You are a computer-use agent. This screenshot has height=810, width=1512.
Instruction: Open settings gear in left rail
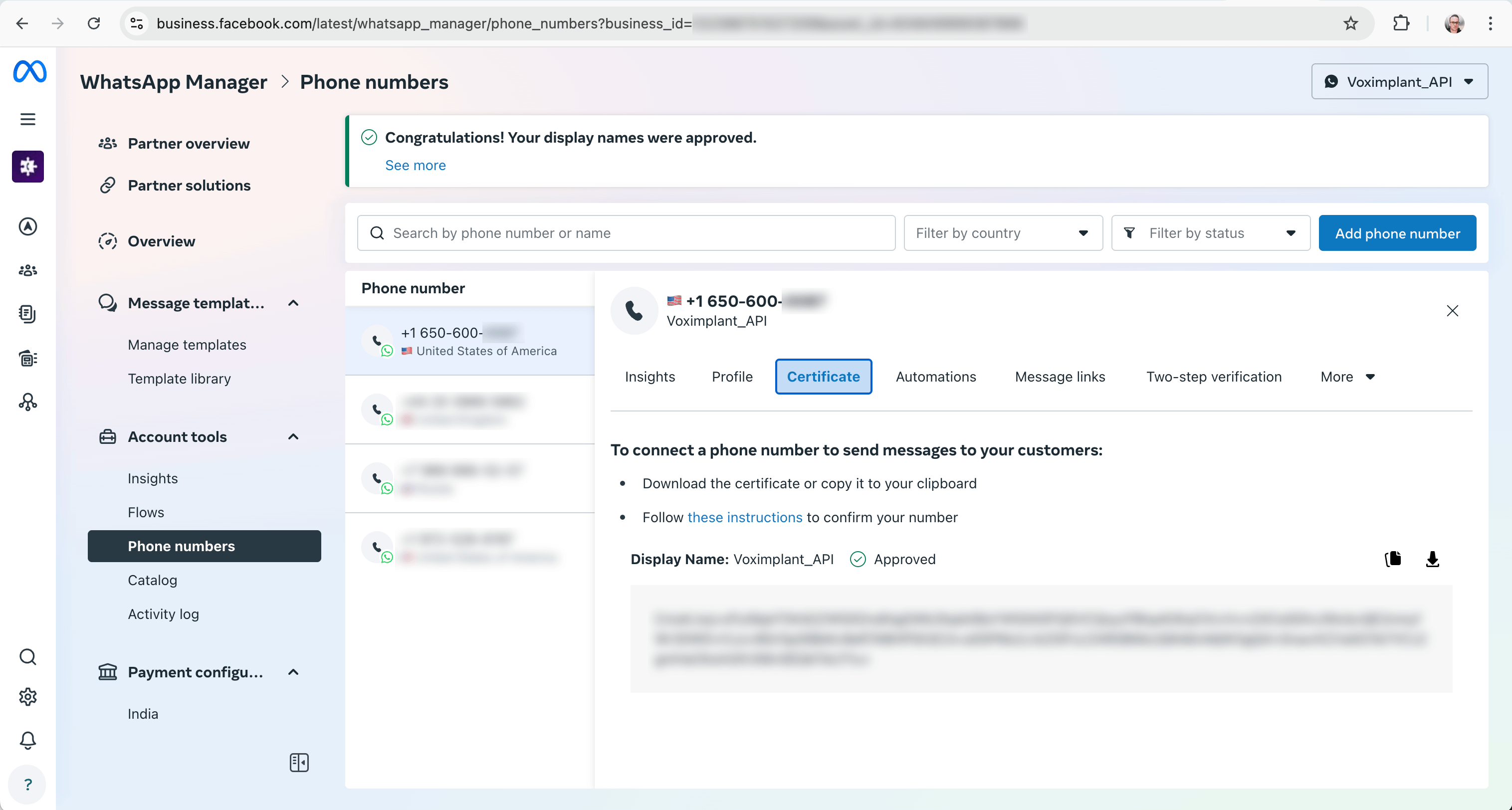coord(27,697)
